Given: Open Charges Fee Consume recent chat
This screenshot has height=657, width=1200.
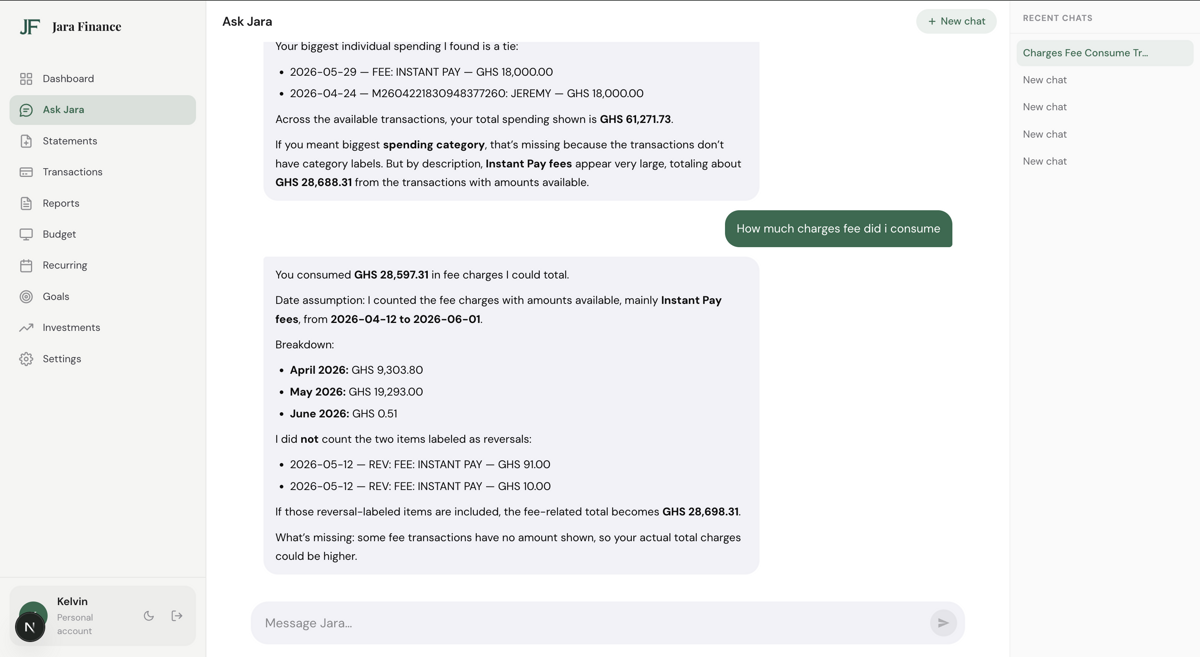Looking at the screenshot, I should (x=1105, y=53).
